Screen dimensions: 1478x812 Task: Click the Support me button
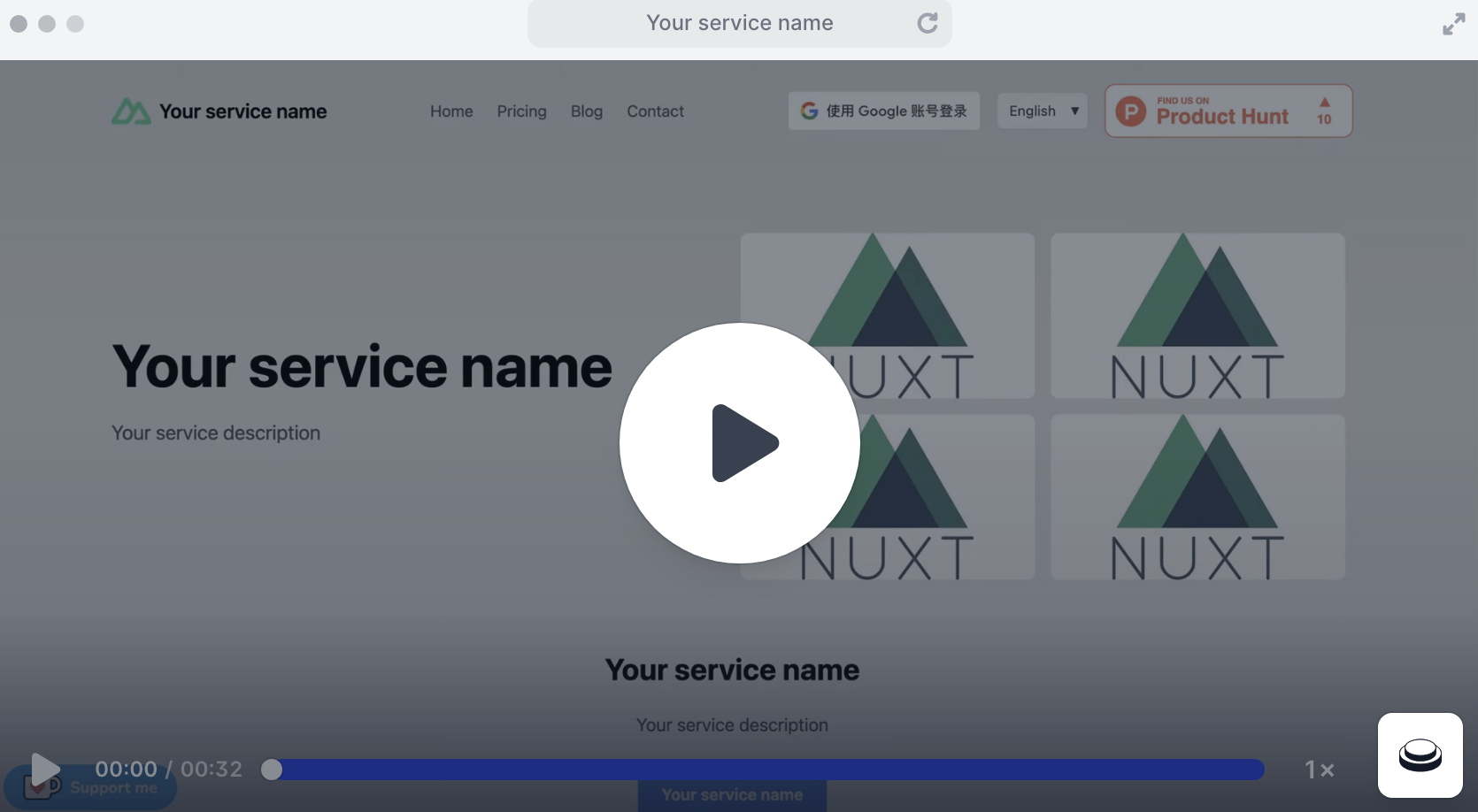(90, 787)
